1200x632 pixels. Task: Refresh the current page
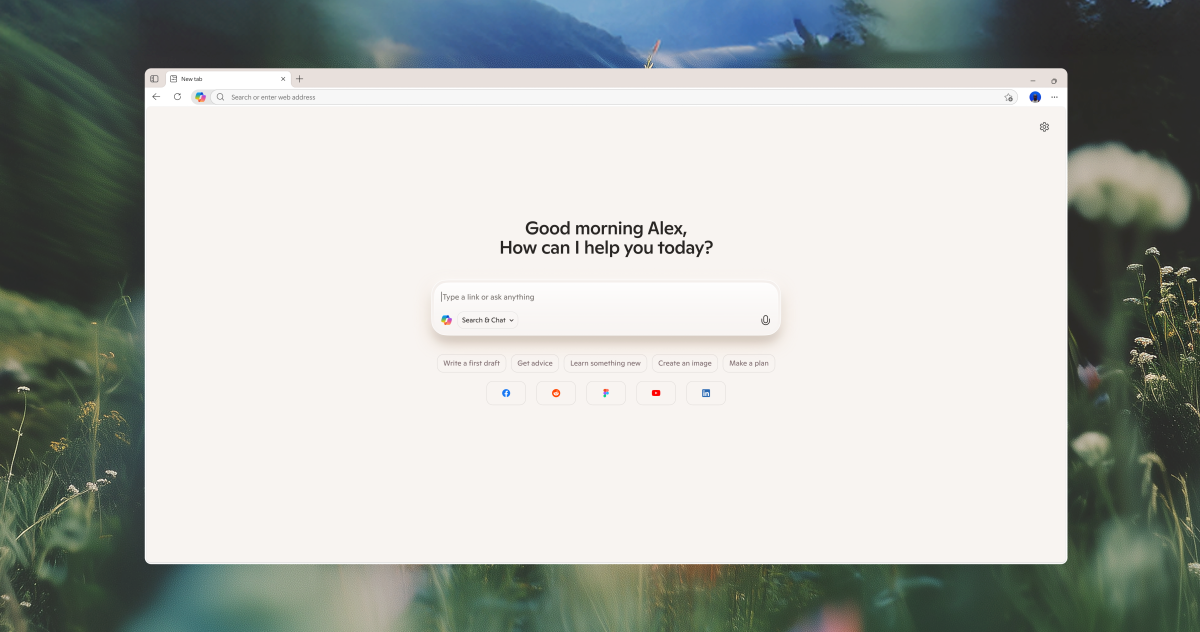(177, 97)
